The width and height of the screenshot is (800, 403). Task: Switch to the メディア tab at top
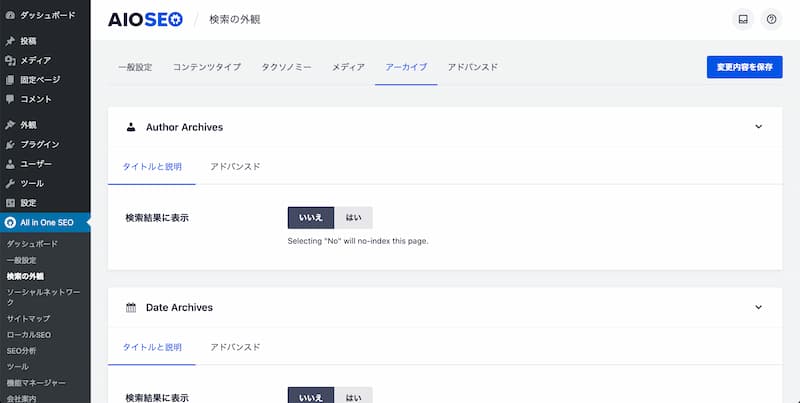348,67
